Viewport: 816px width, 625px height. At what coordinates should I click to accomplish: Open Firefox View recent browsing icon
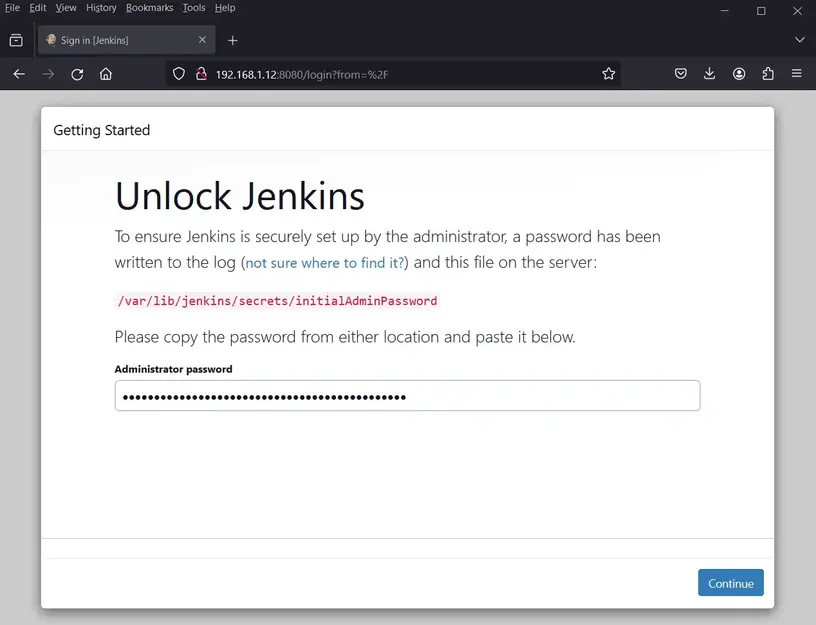point(16,40)
